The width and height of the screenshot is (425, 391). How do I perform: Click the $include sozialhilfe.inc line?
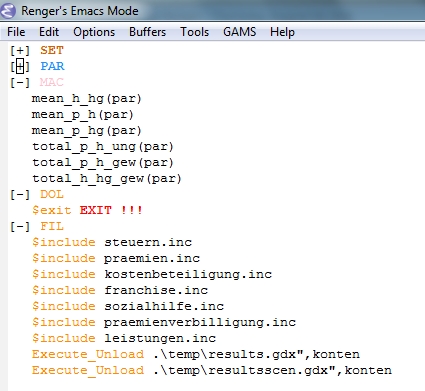click(128, 306)
